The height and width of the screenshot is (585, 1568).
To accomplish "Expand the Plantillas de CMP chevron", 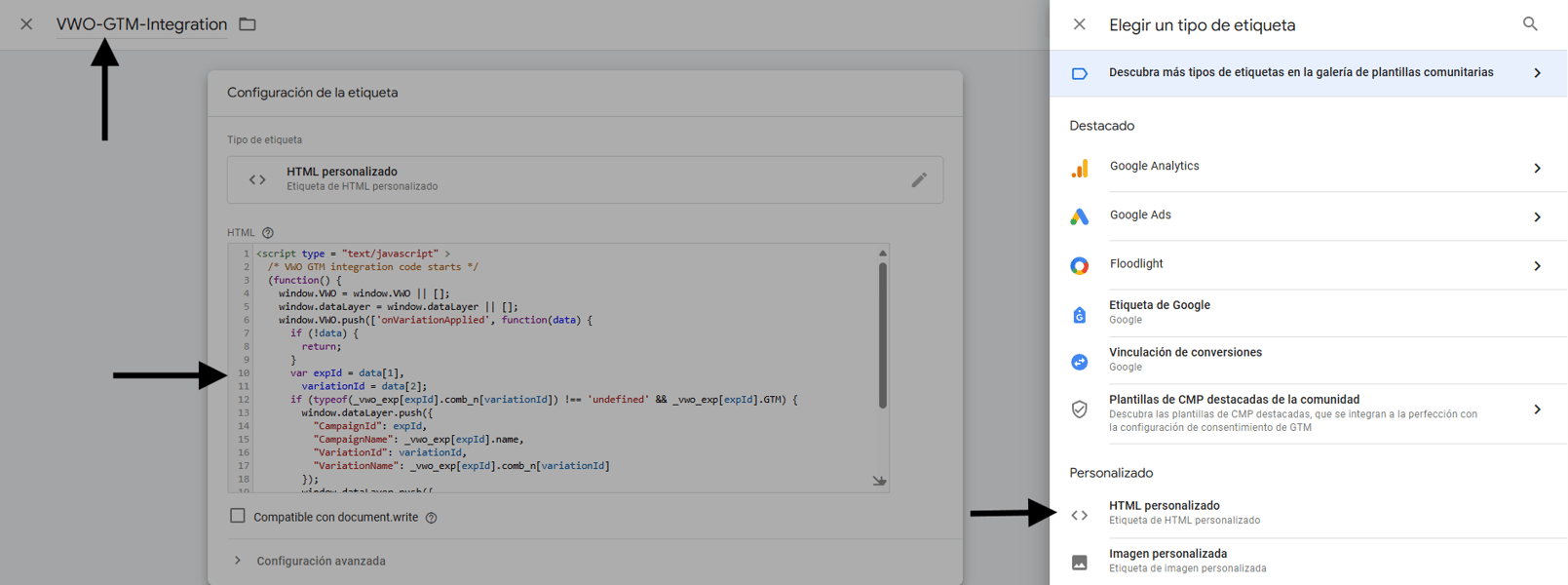I will tap(1537, 409).
